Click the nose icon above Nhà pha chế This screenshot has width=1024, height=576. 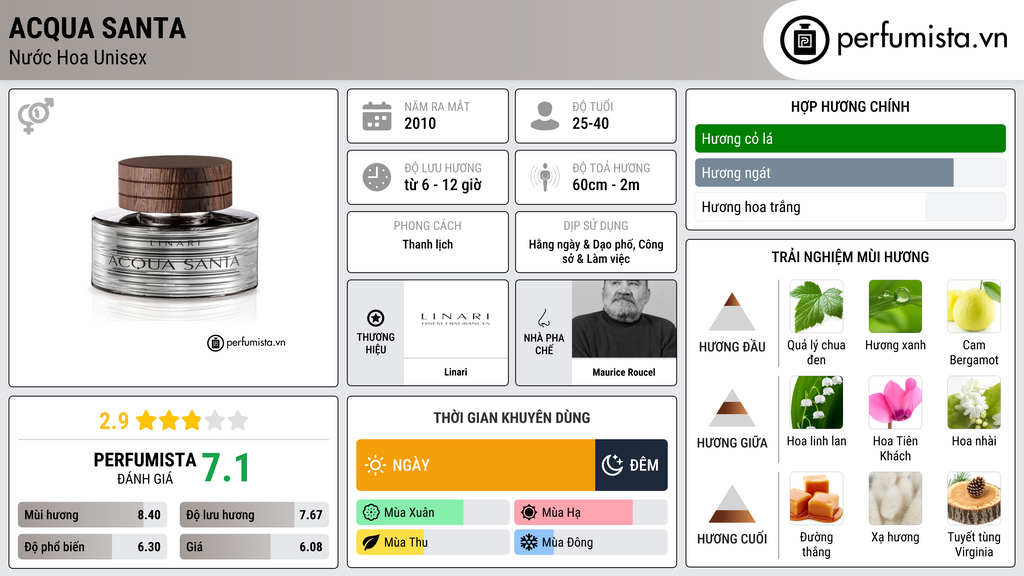point(543,318)
